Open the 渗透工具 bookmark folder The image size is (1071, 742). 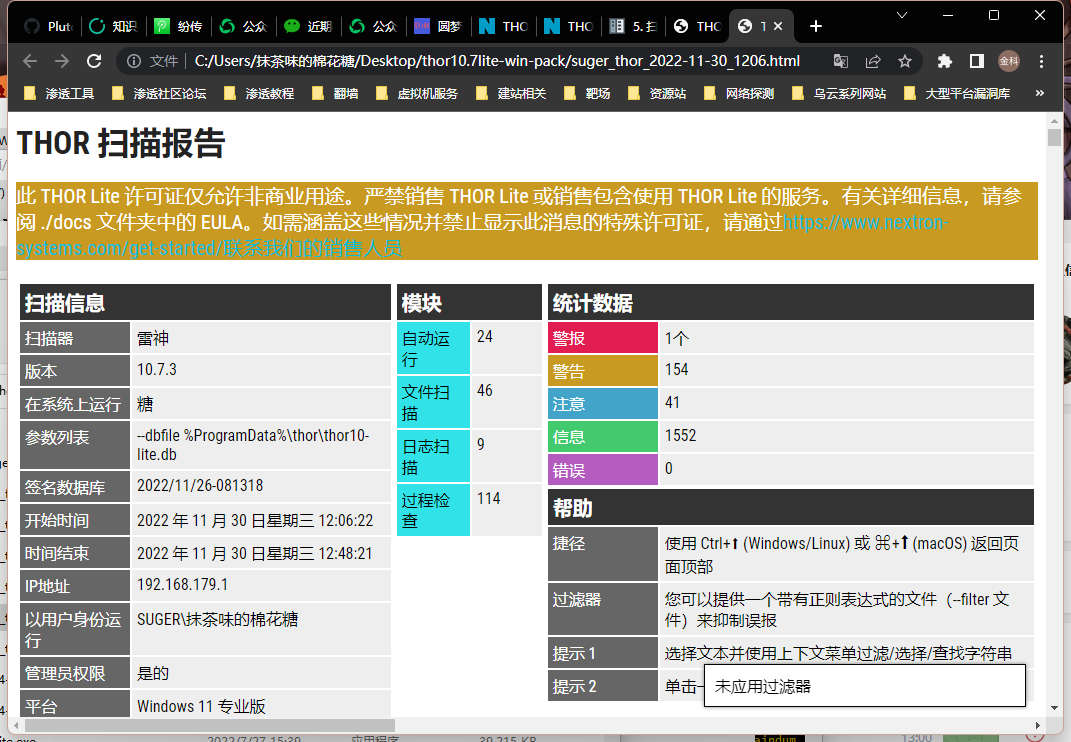click(59, 93)
